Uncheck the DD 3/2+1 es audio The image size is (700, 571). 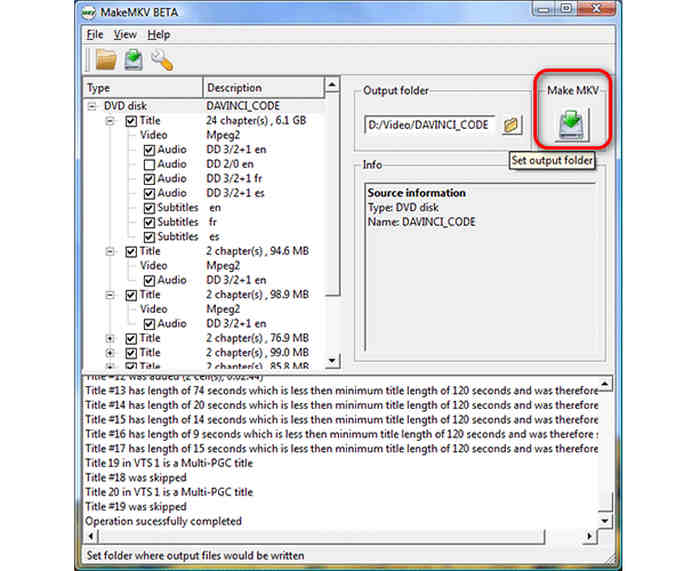click(149, 193)
